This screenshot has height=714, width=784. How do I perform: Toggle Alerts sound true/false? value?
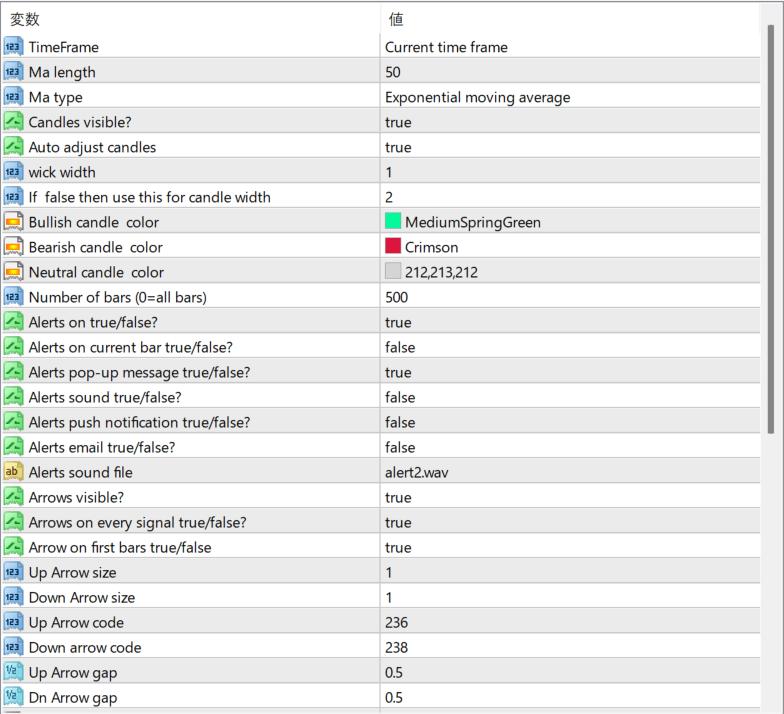[x=400, y=397]
